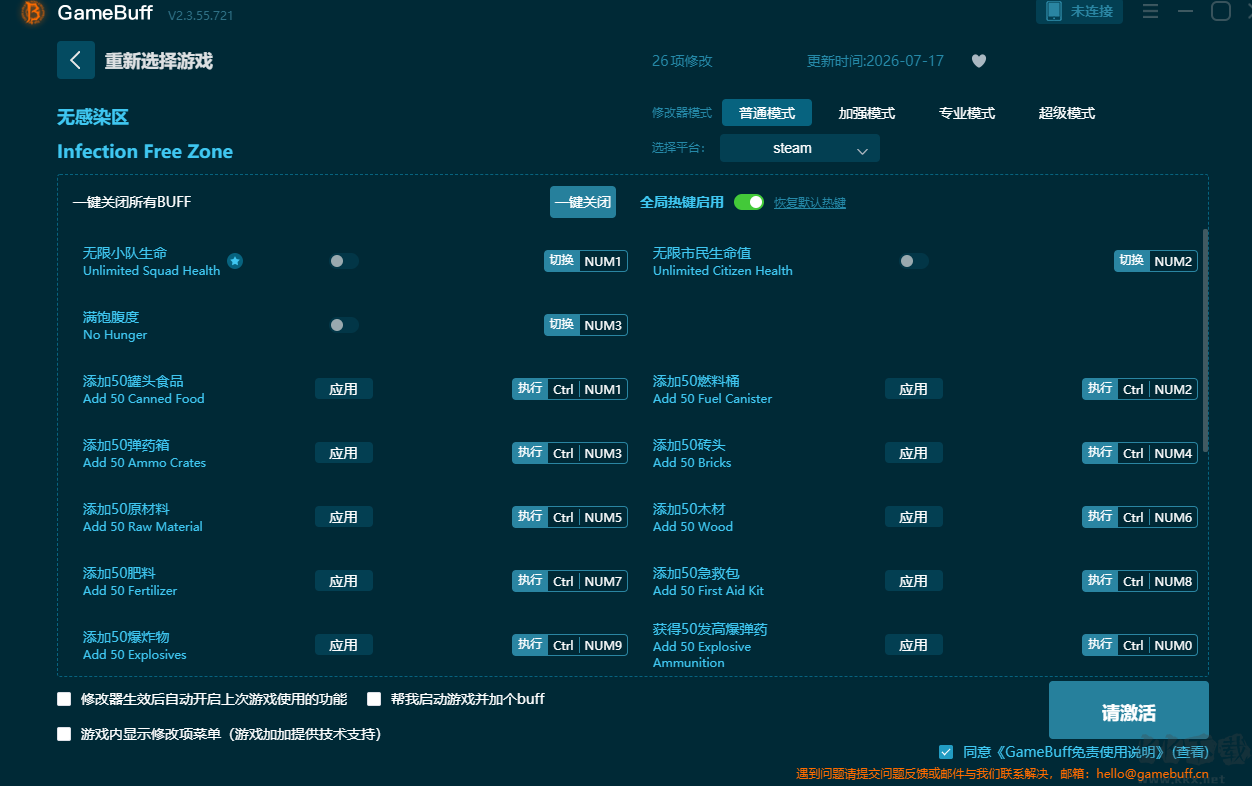
Task: Apply Add 50 Raw Material
Action: pyautogui.click(x=344, y=517)
